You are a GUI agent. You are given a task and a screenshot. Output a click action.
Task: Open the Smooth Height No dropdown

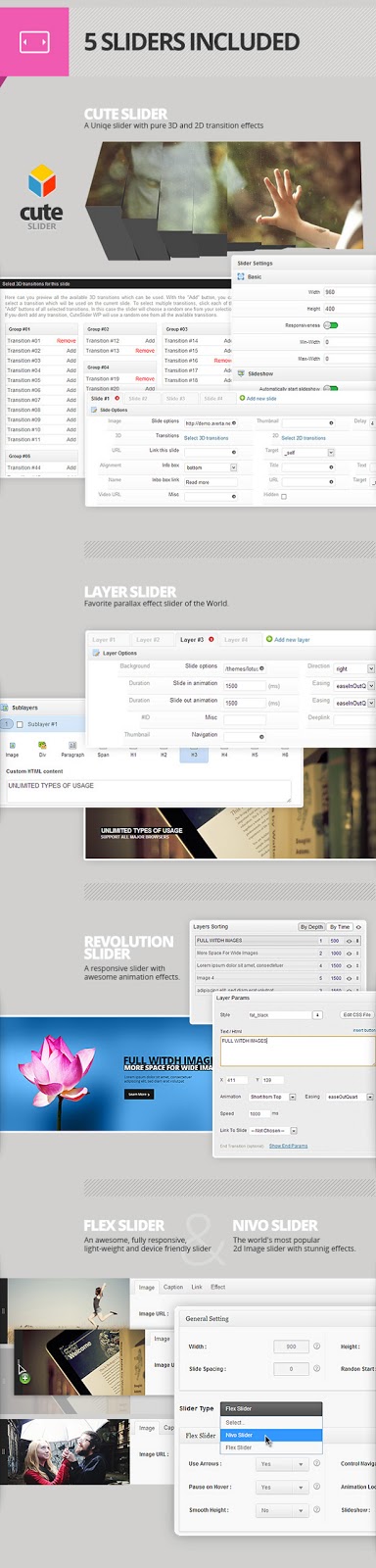282,1510
